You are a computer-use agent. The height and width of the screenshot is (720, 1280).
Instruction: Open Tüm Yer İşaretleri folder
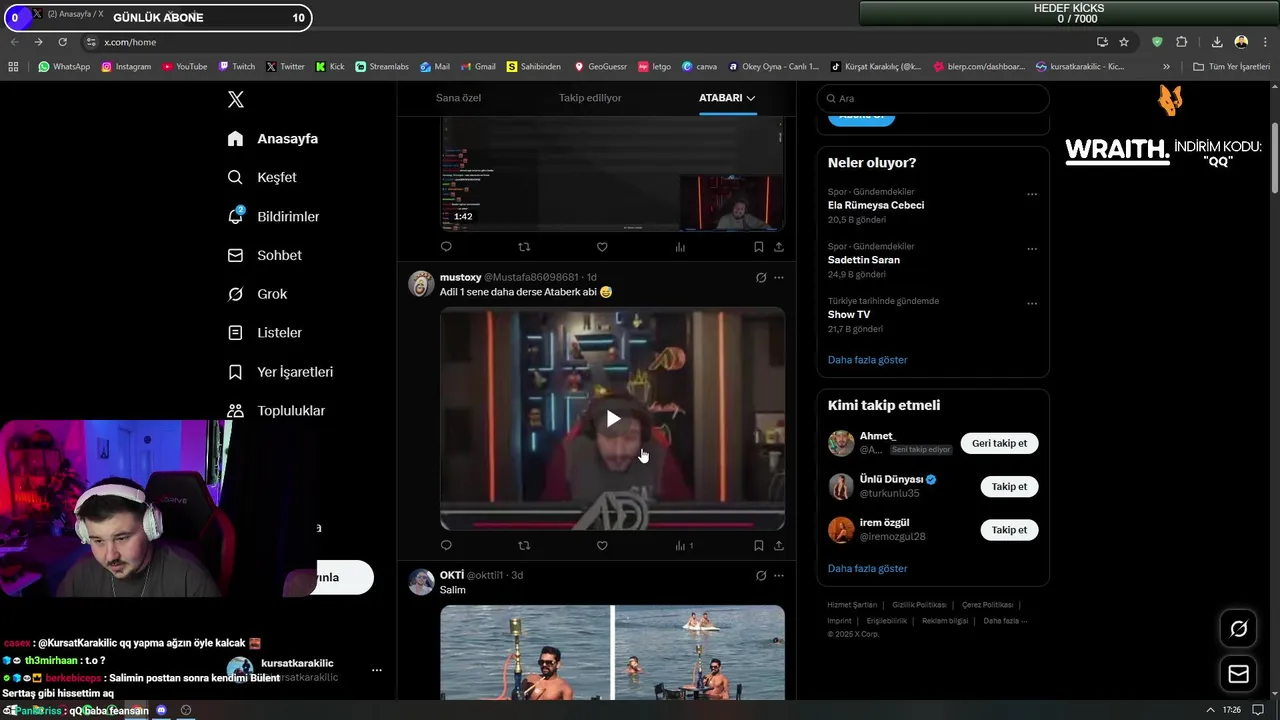pyautogui.click(x=1231, y=67)
